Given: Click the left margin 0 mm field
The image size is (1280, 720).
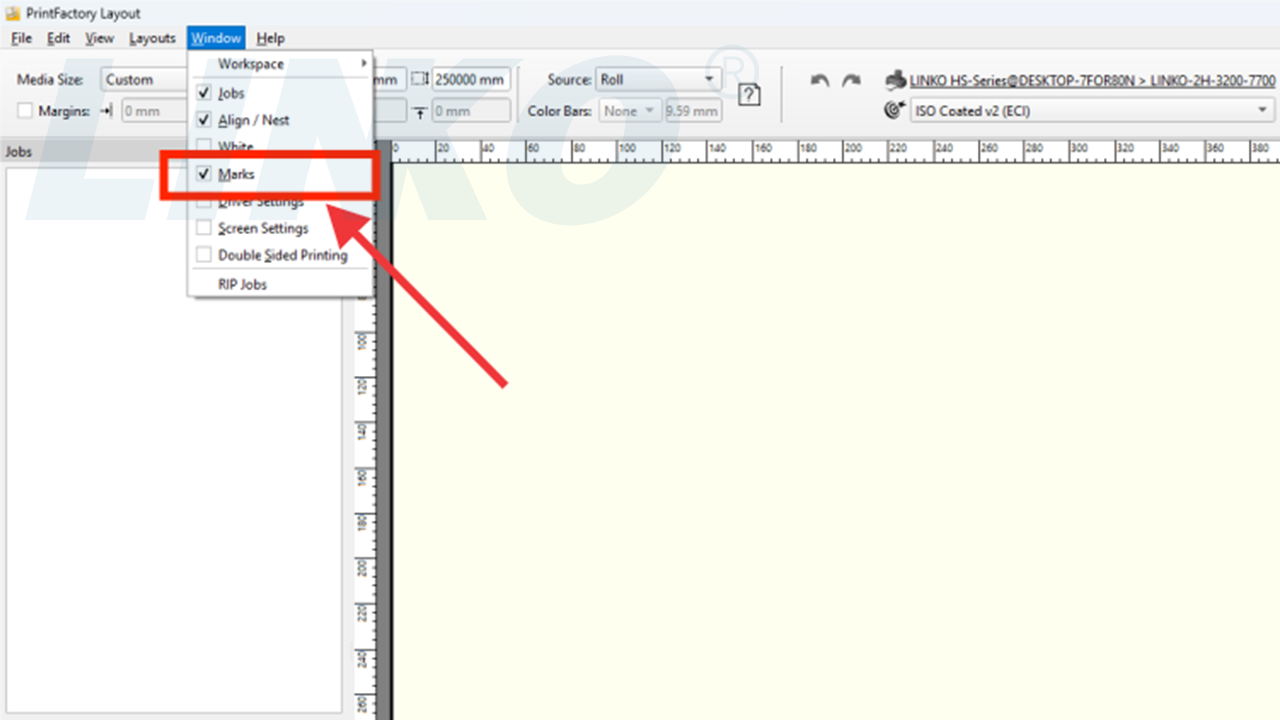Looking at the screenshot, I should point(155,111).
